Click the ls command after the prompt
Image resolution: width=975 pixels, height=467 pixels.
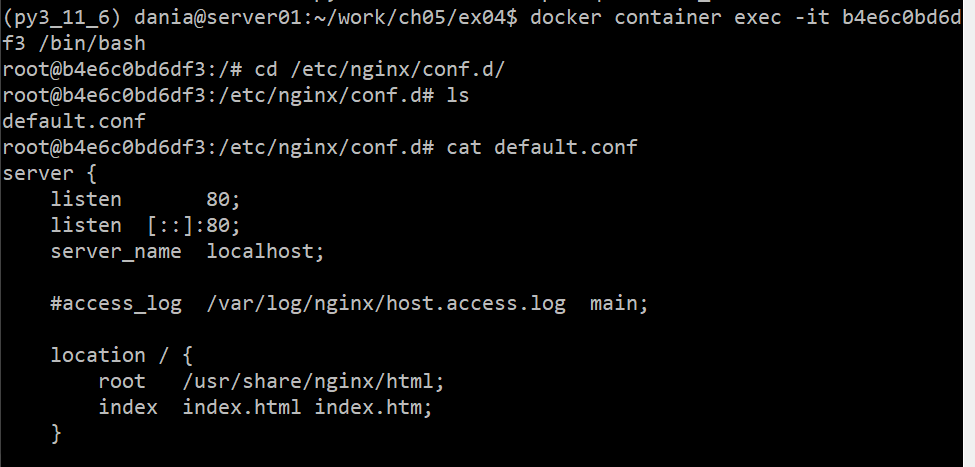pos(457,96)
